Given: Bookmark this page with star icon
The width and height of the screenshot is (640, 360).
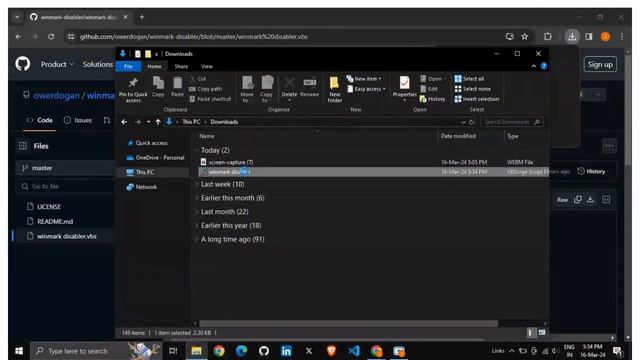Looking at the screenshot, I should pos(524,37).
